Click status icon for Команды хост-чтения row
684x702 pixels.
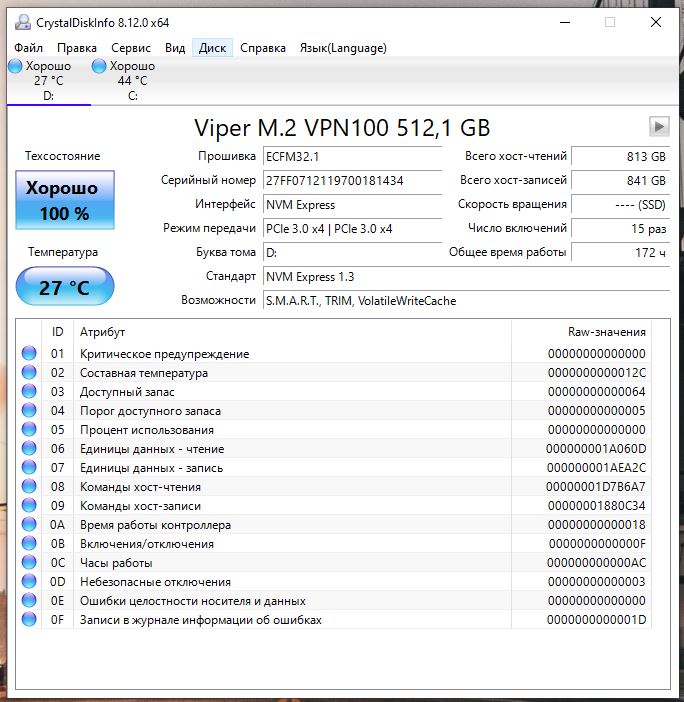point(29,486)
